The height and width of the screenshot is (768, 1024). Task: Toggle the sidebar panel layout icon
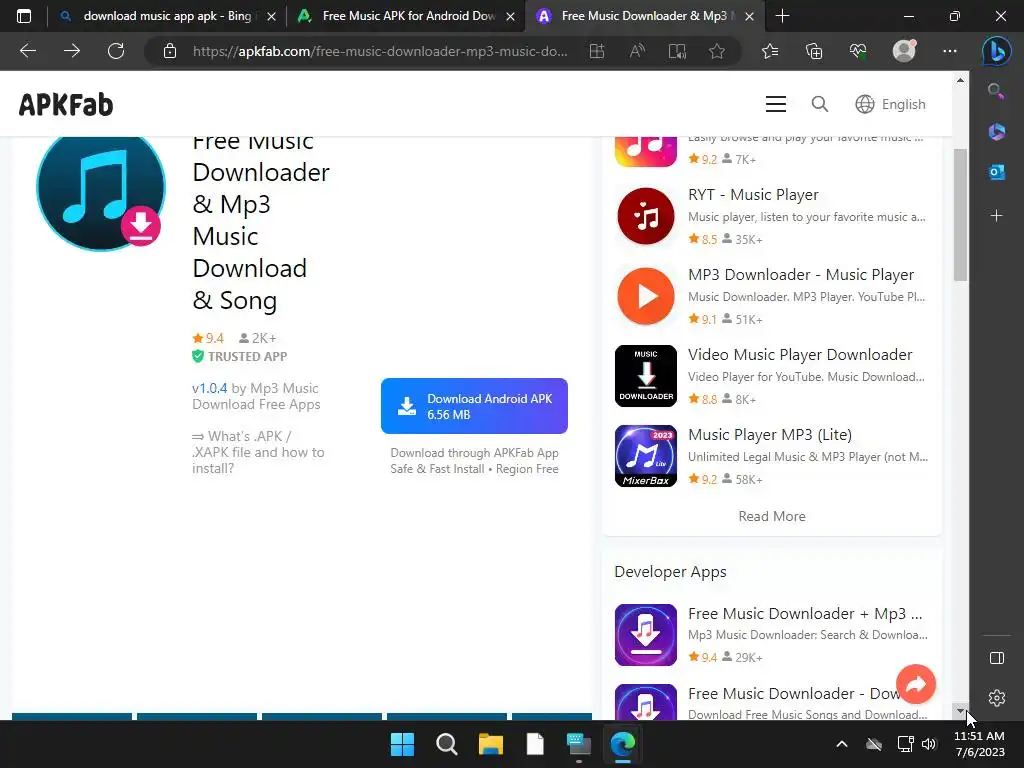pyautogui.click(x=997, y=658)
